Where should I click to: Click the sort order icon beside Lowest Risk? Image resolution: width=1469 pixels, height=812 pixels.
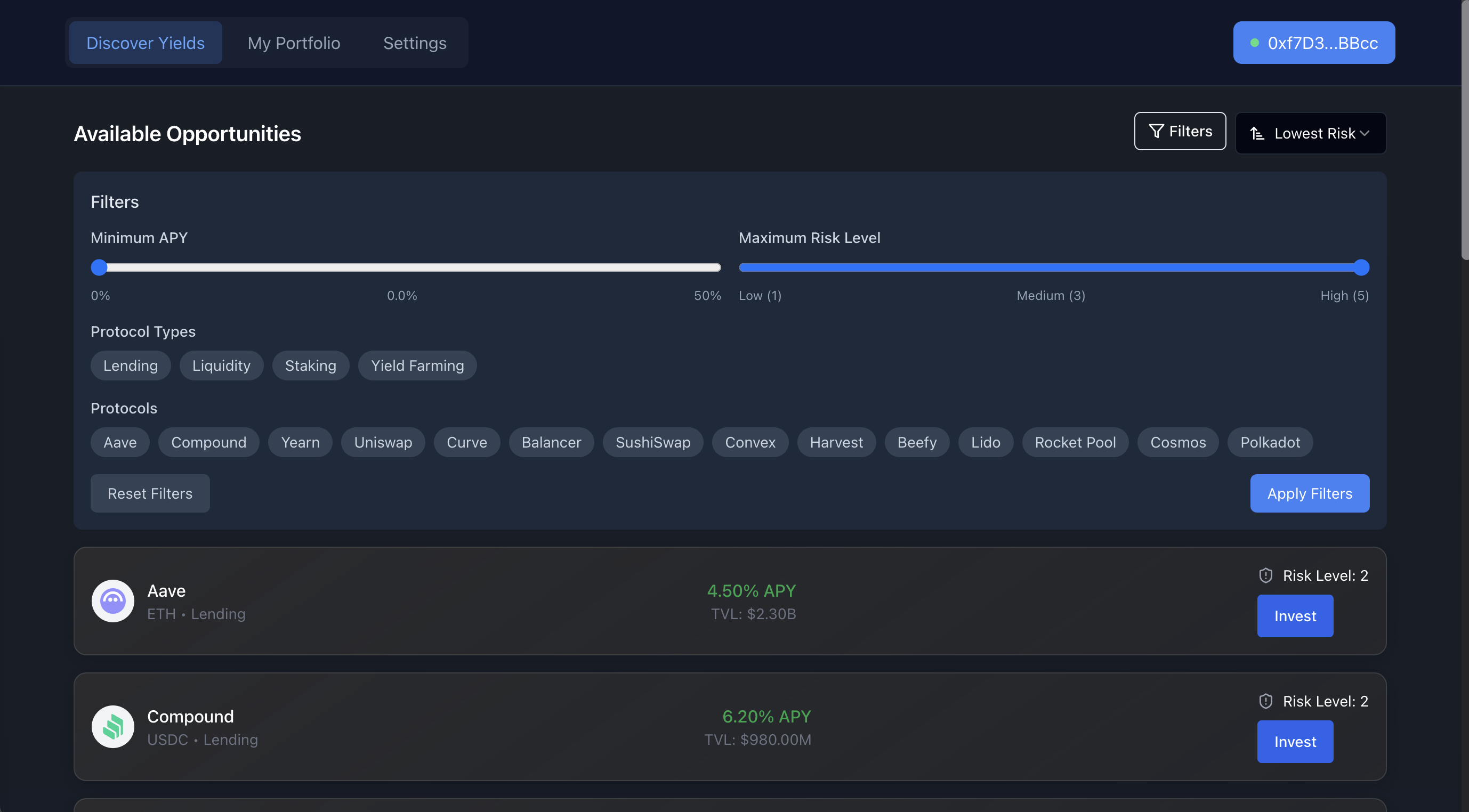coord(1257,133)
